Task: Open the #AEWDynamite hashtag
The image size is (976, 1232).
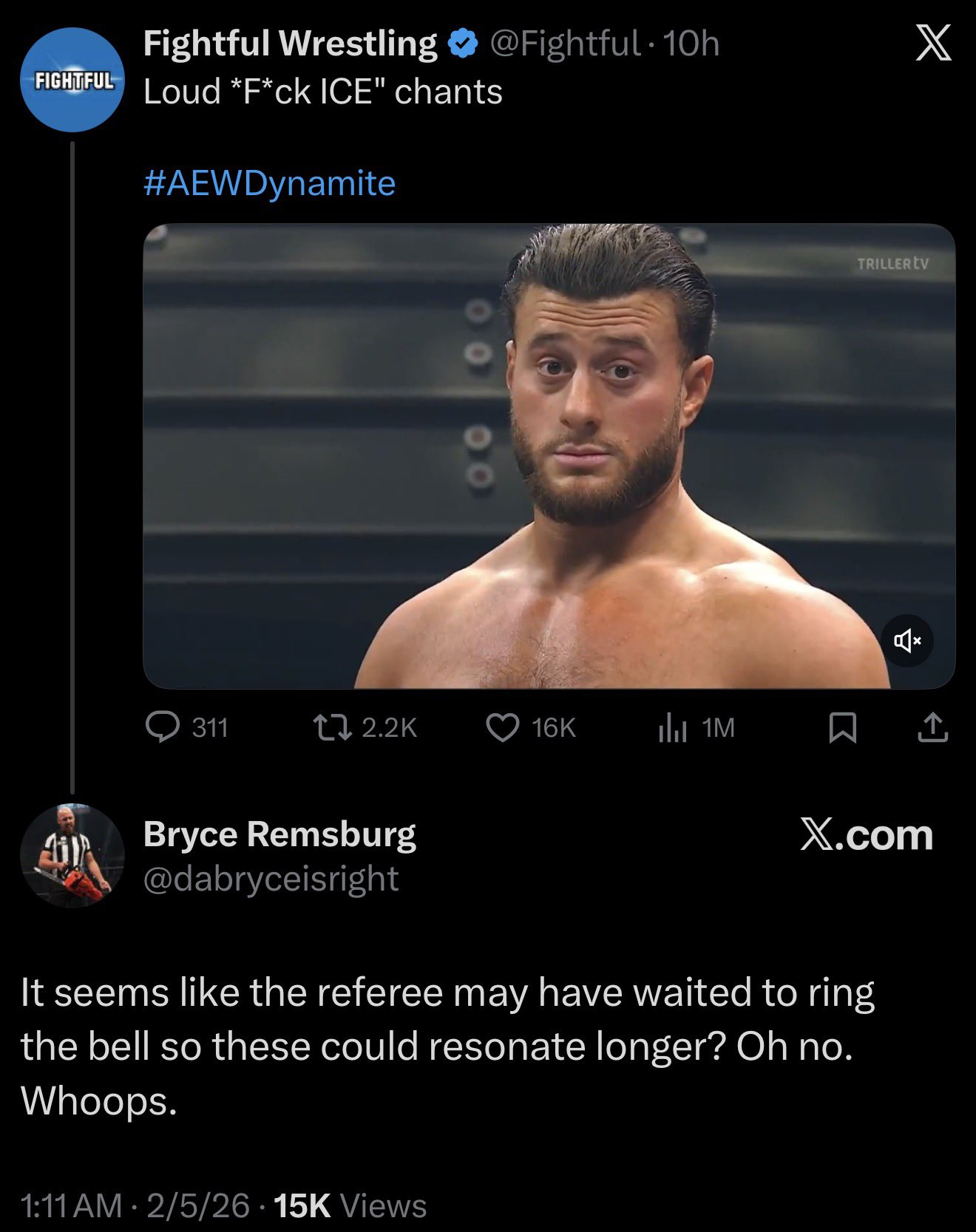Action: (269, 183)
